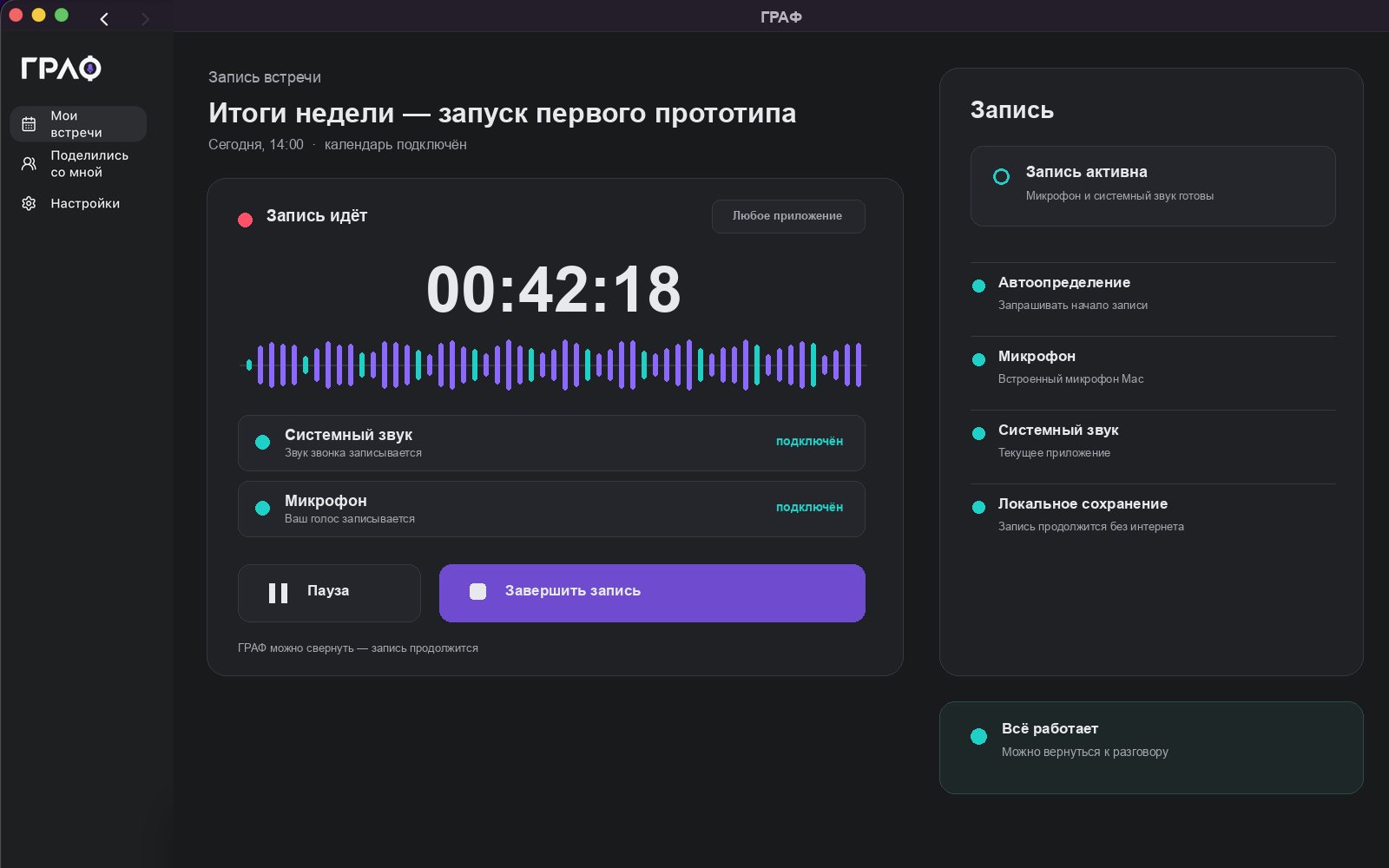Click Микрофон и системный звук готовы text
Viewport: 1389px width, 868px height.
pyautogui.click(x=1120, y=195)
